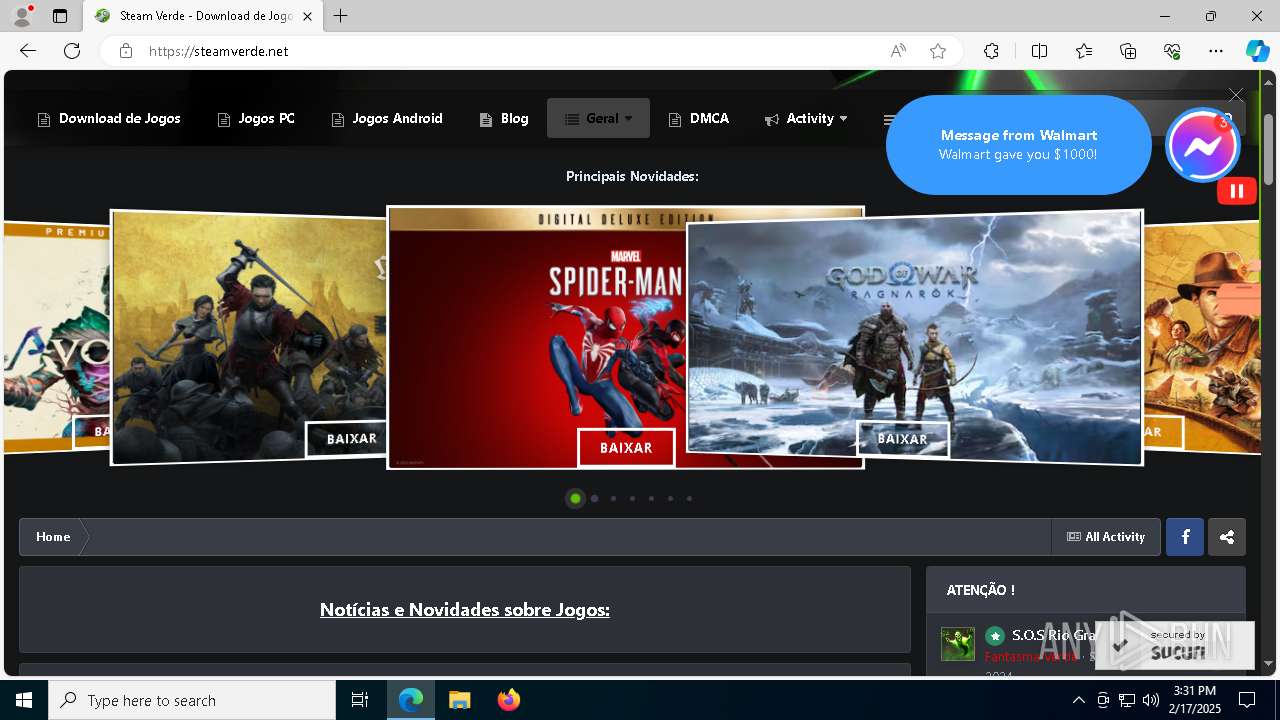Select the first green carousel dot

pos(575,498)
